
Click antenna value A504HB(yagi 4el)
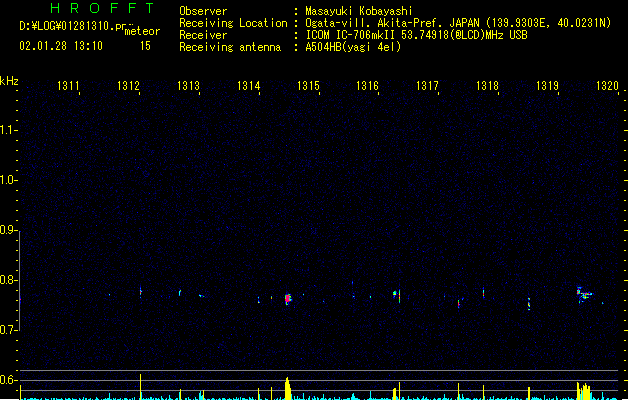[x=353, y=47]
